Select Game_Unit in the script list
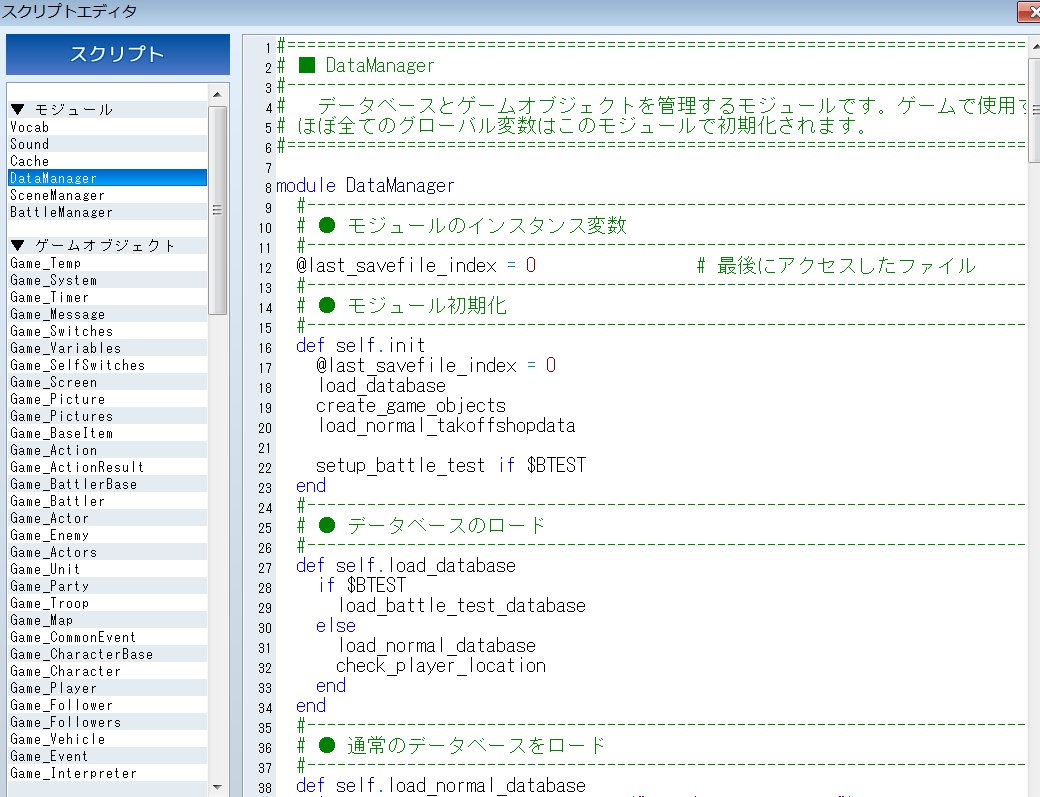 click(x=107, y=570)
